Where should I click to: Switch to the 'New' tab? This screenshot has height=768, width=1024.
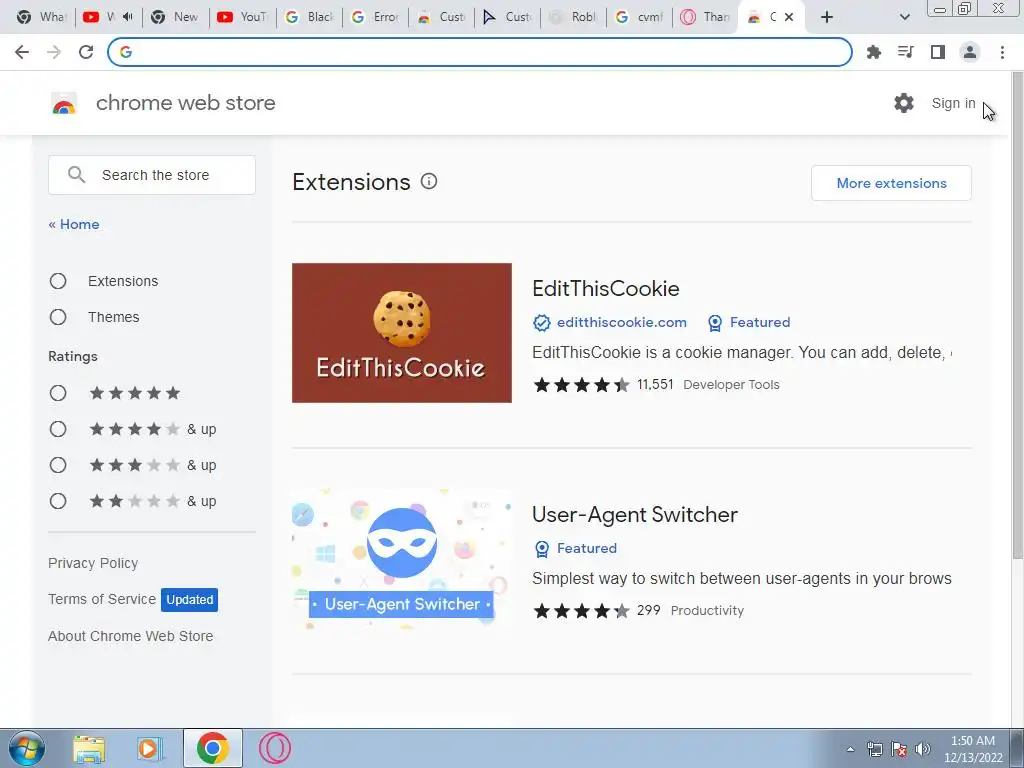[175, 17]
